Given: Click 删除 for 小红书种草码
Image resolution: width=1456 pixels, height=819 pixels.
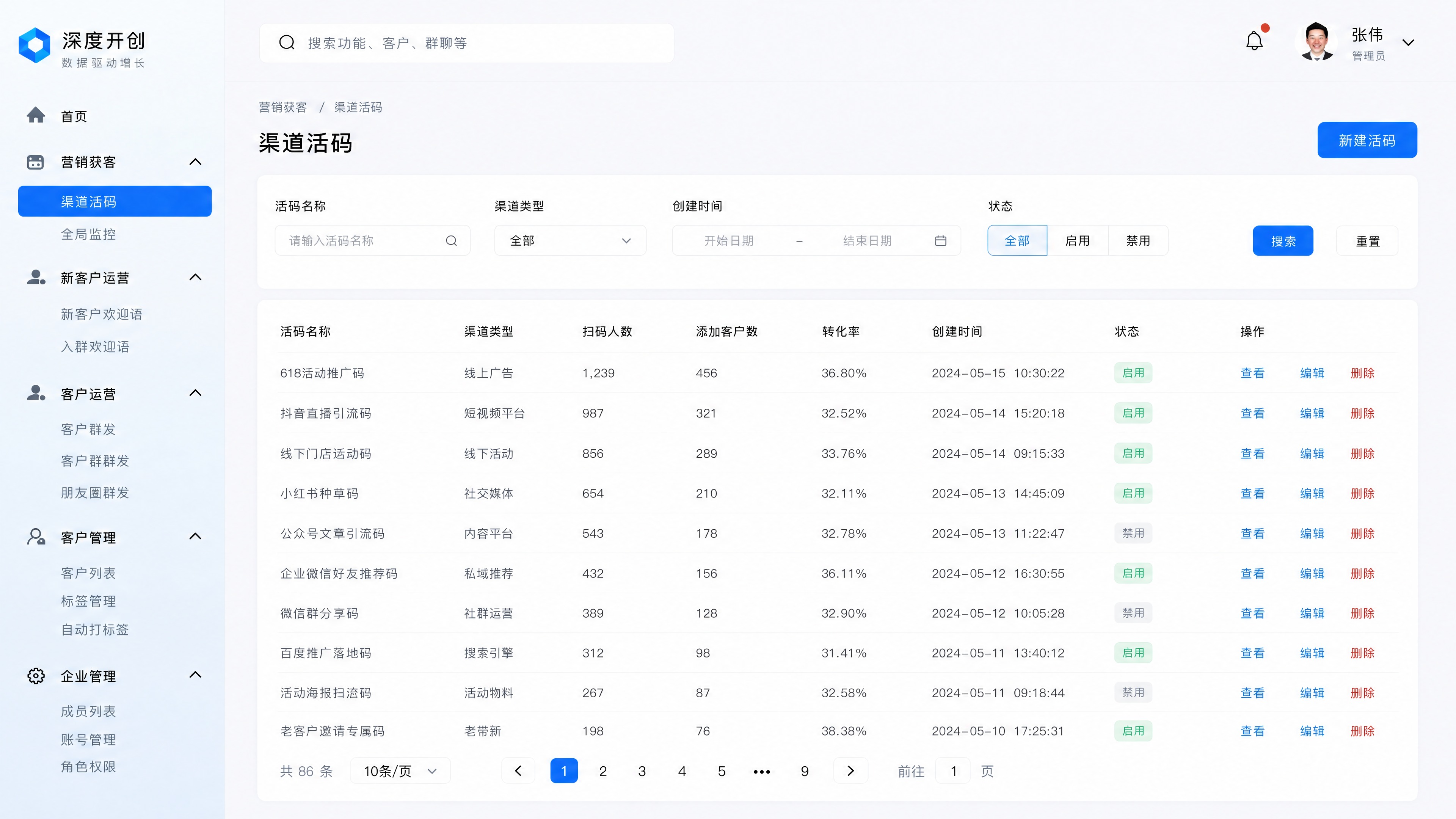Looking at the screenshot, I should [x=1362, y=493].
